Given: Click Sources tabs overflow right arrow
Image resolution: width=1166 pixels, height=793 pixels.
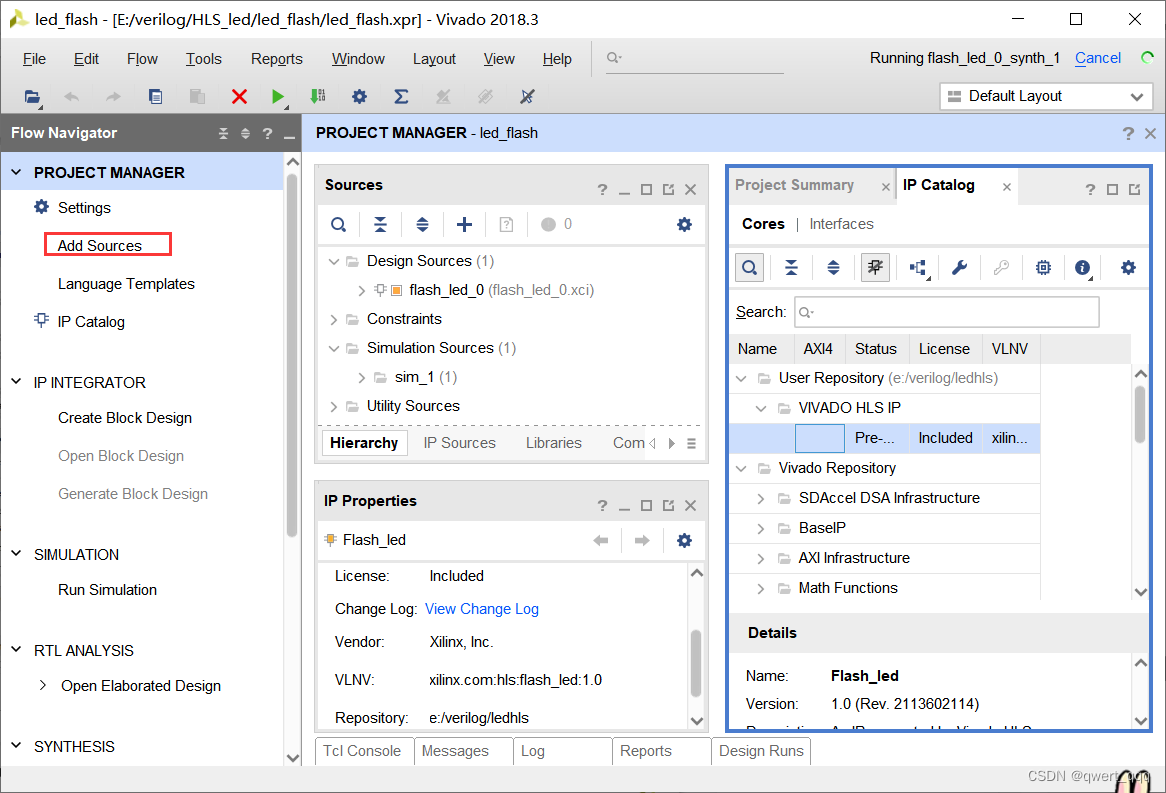Looking at the screenshot, I should pos(671,443).
